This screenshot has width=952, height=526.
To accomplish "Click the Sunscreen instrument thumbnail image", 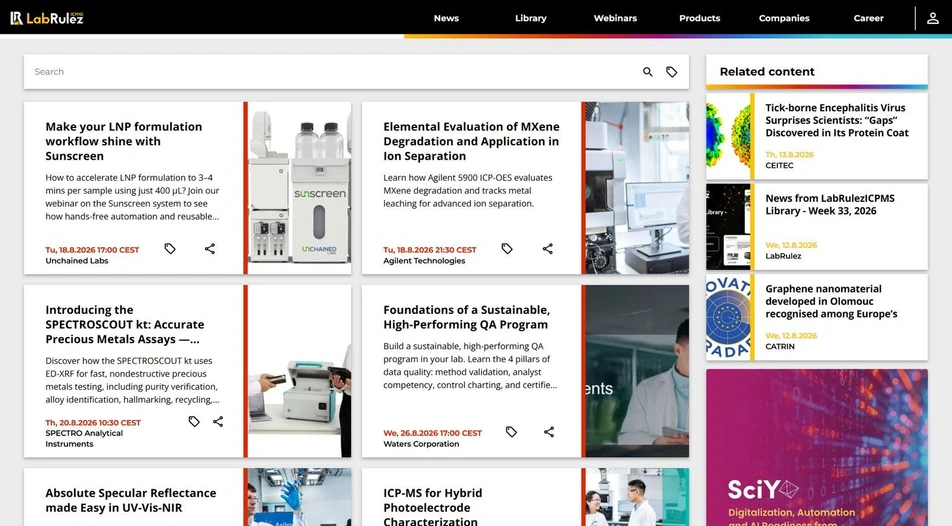I will click(x=299, y=188).
